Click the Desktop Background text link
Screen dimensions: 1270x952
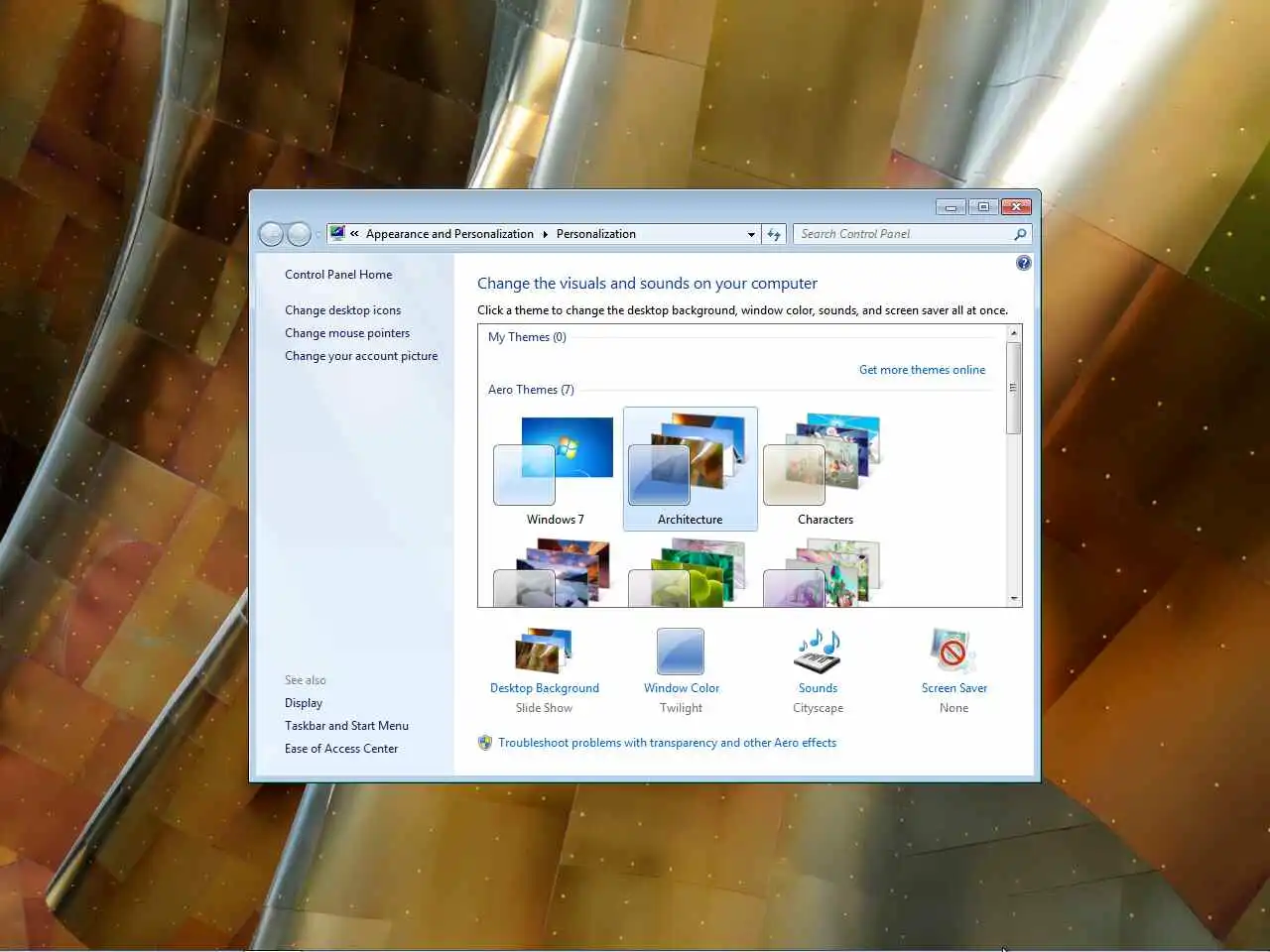[545, 688]
